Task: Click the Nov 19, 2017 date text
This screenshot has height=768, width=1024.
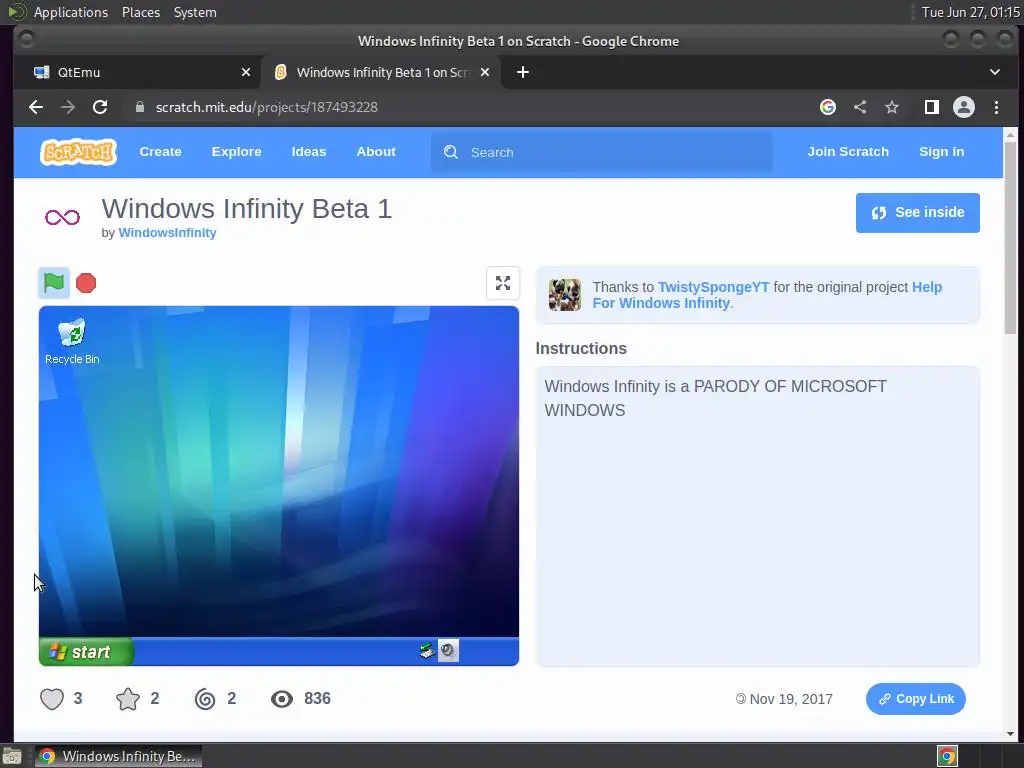Action: click(791, 699)
